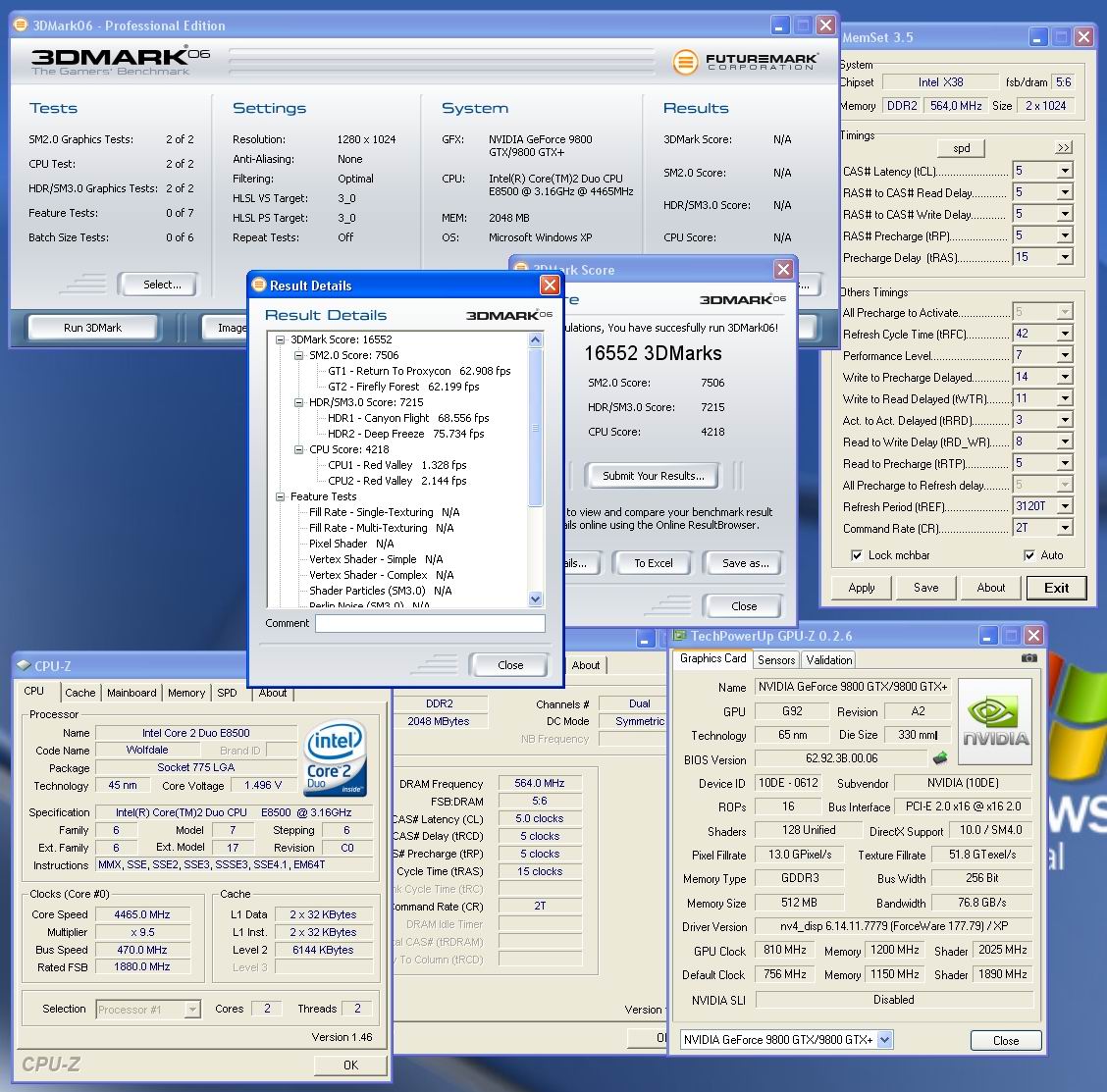Screen dimensions: 1107x1092
Task: Open RAS# Precharge (tRP) dropdown
Action: click(x=1065, y=235)
